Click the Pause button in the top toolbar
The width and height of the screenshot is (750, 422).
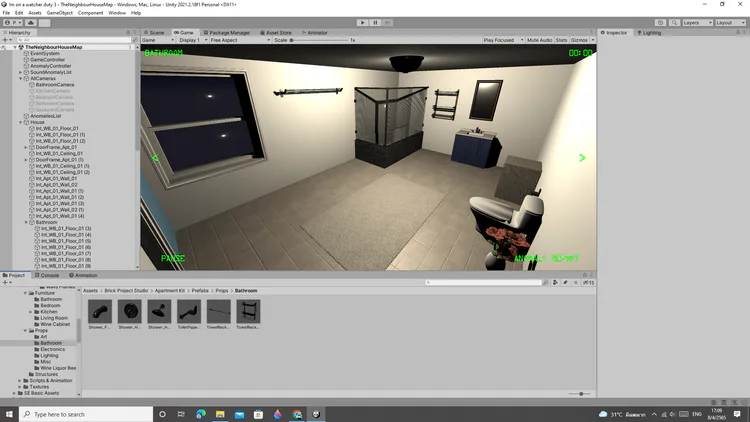[x=375, y=22]
